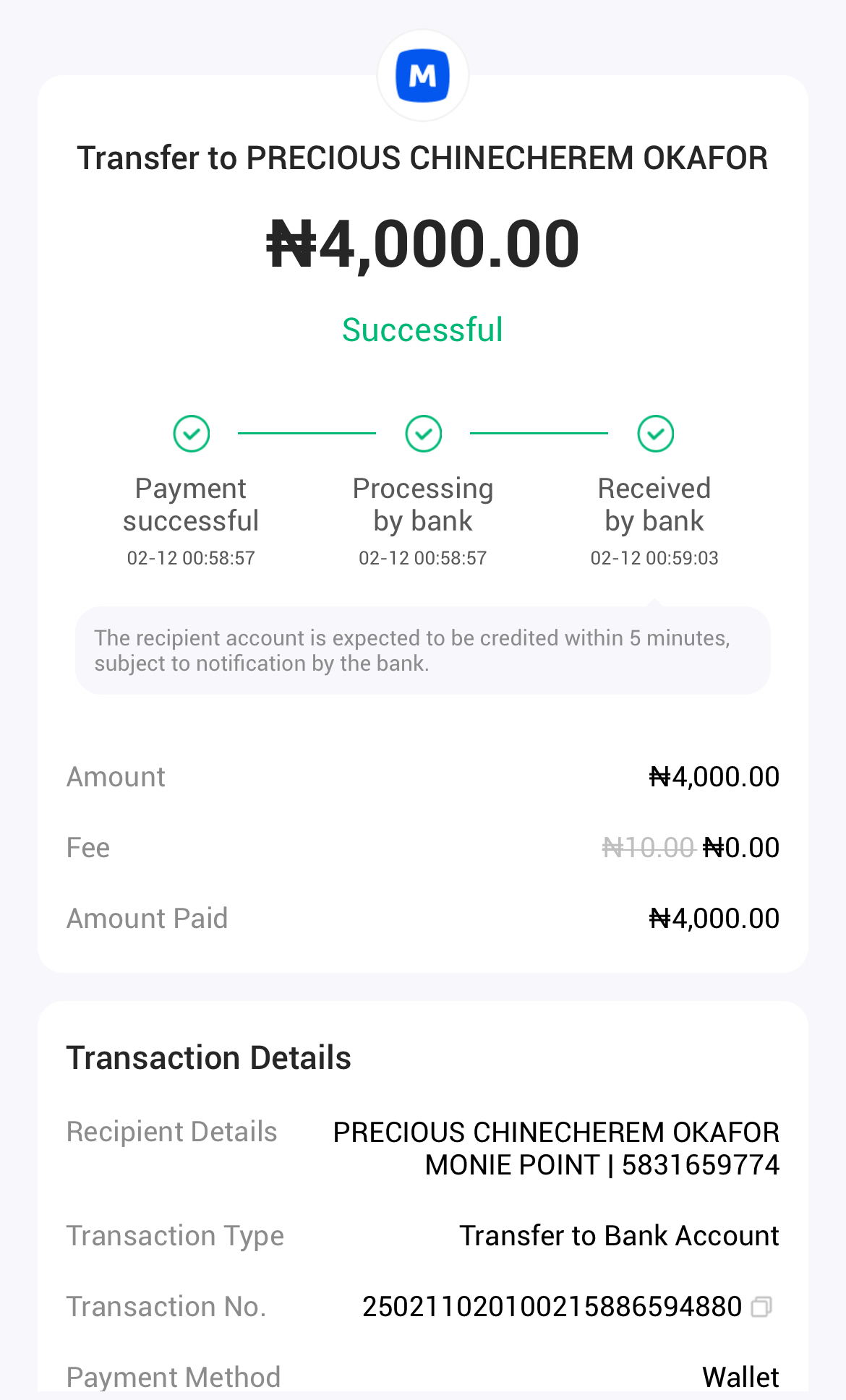Tap the Transaction Details heading

[209, 1058]
